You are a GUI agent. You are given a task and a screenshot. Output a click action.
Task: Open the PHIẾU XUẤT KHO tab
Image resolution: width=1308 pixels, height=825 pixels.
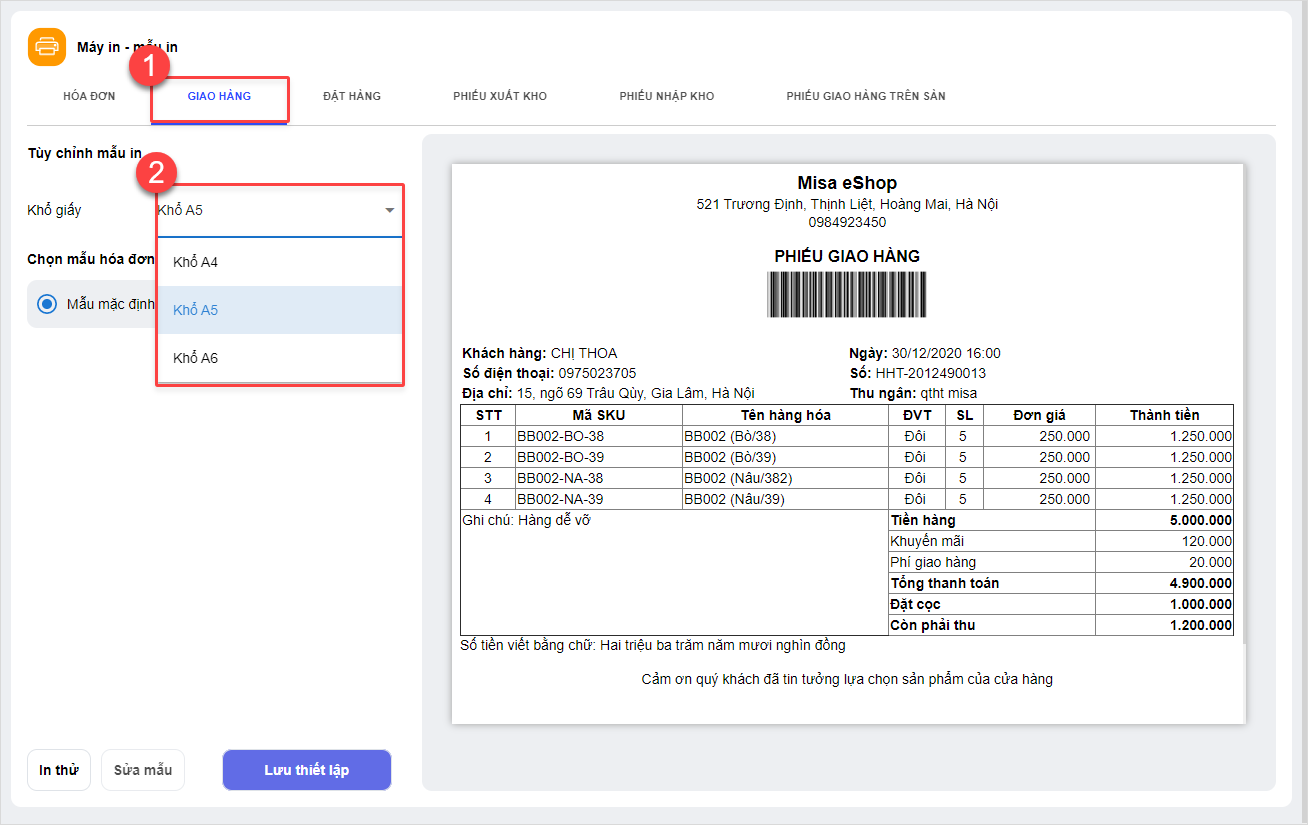tap(499, 97)
